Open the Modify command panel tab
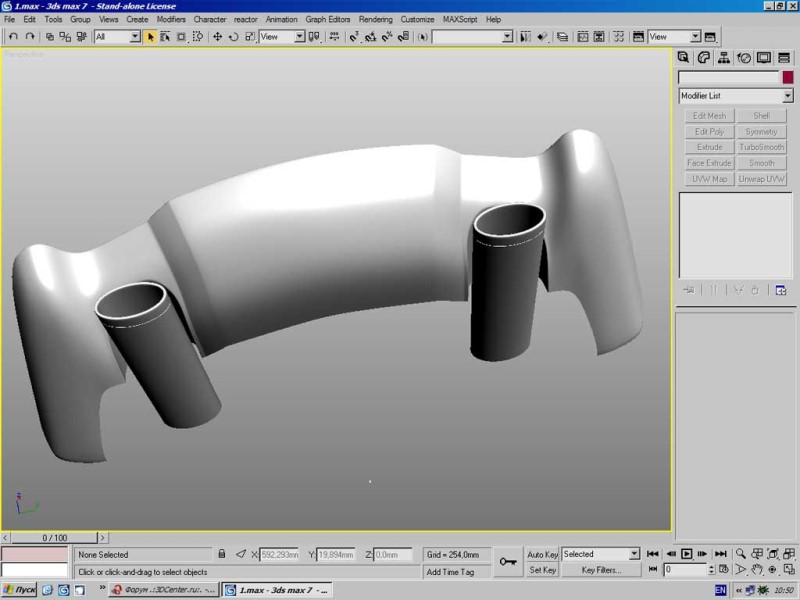This screenshot has width=800, height=600. (704, 58)
